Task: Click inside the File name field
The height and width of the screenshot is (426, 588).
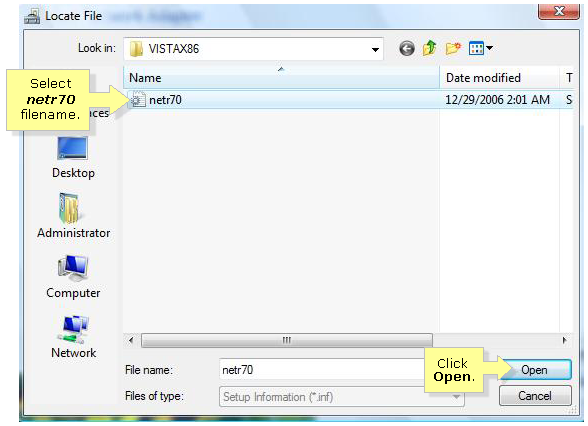Action: click(322, 370)
